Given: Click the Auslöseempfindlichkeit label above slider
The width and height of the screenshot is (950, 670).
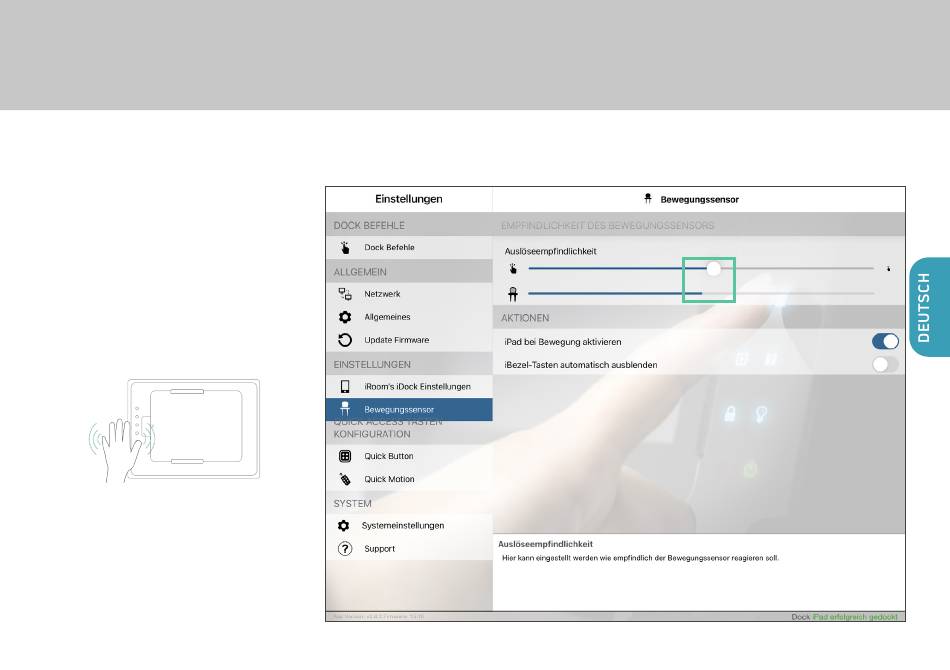Looking at the screenshot, I should point(550,251).
